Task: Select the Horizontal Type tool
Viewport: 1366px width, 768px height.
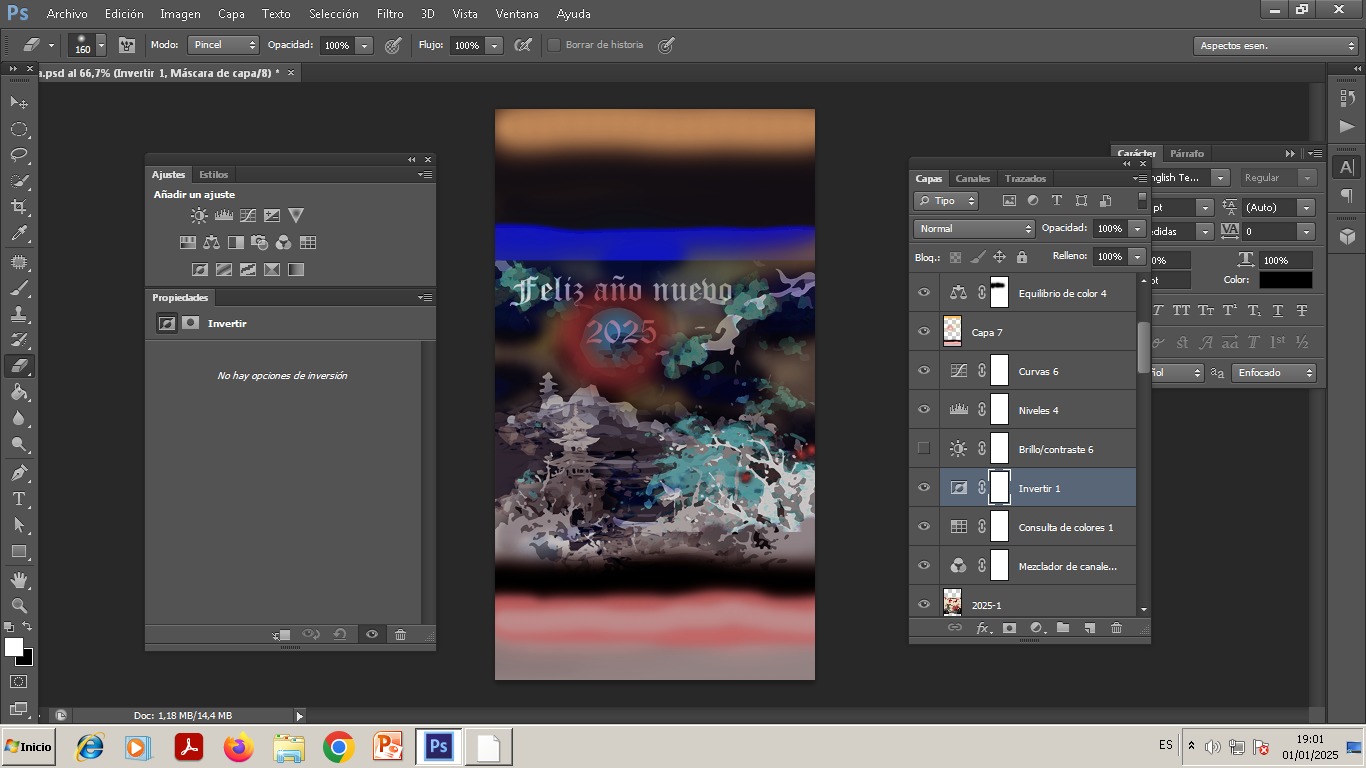Action: click(19, 499)
